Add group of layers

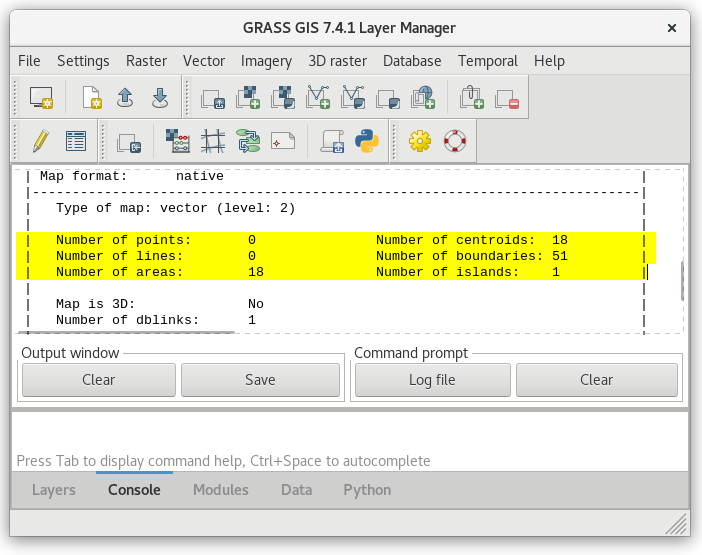pyautogui.click(x=472, y=97)
